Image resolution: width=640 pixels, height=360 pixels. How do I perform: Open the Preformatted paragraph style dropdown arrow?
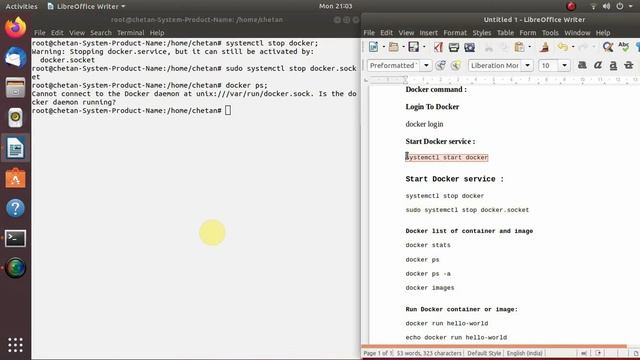(426, 65)
